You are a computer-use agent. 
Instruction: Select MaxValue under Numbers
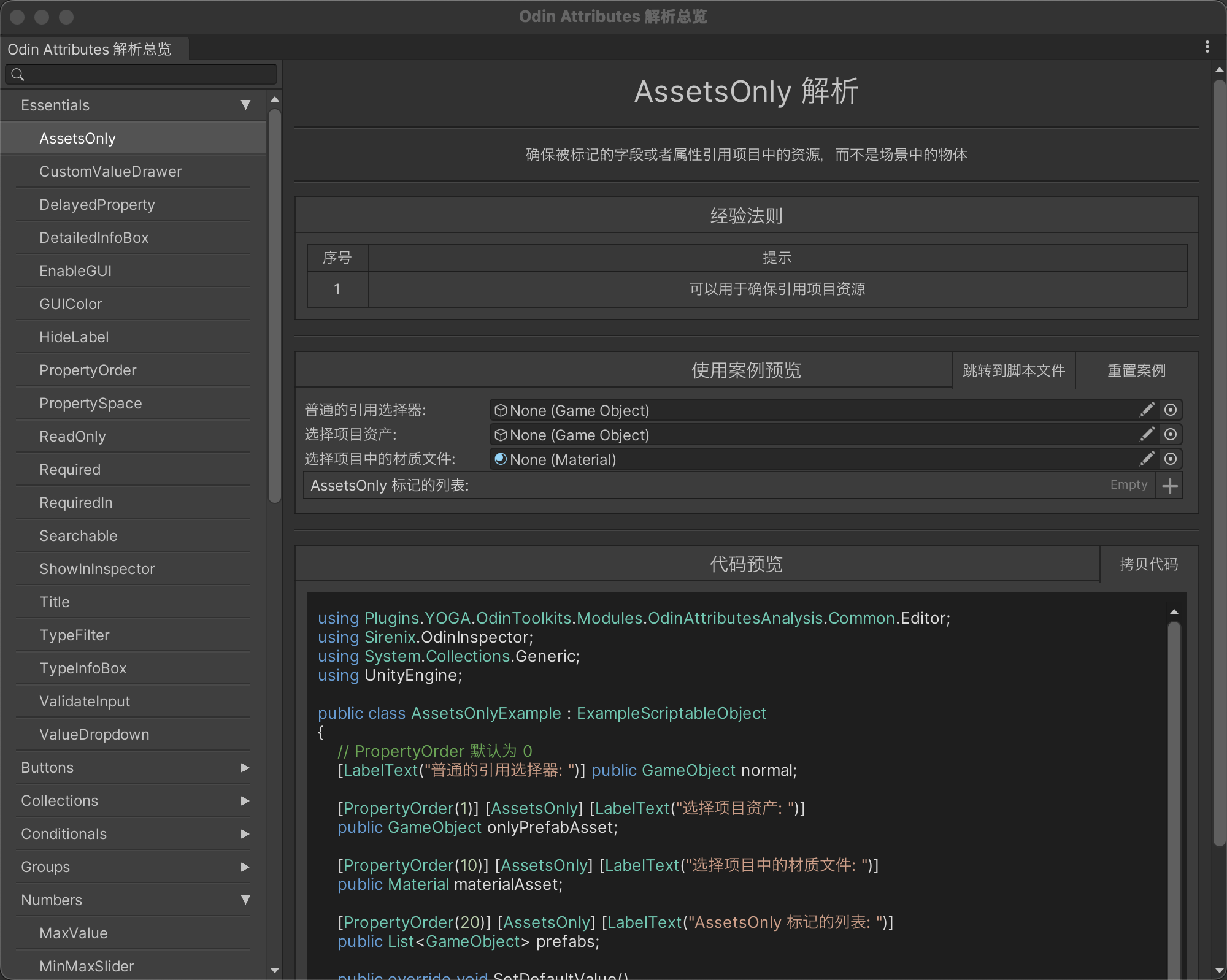134,933
